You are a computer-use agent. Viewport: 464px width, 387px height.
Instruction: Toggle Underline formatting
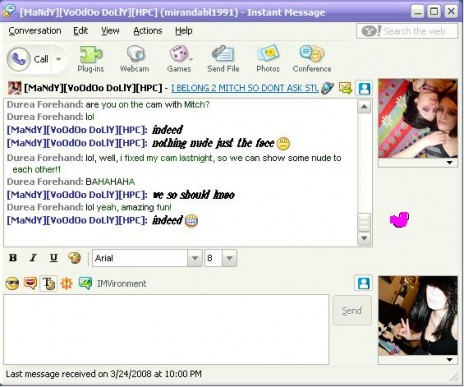[x=53, y=258]
